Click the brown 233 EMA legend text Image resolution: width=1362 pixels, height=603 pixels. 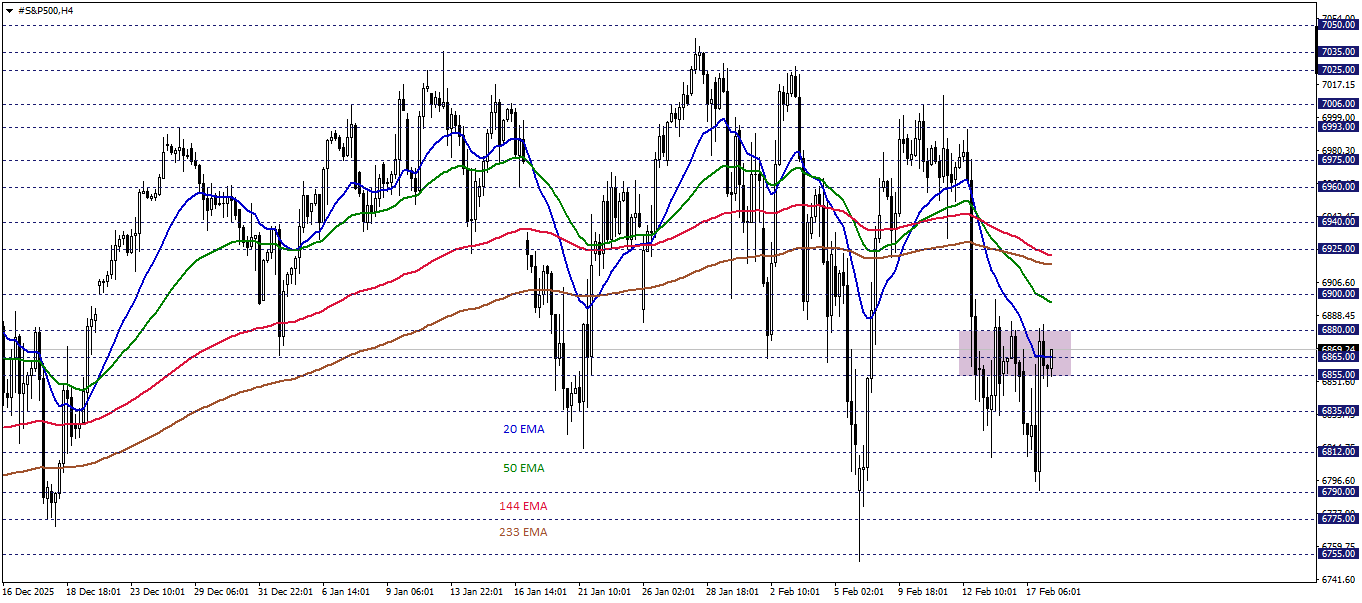pos(524,533)
